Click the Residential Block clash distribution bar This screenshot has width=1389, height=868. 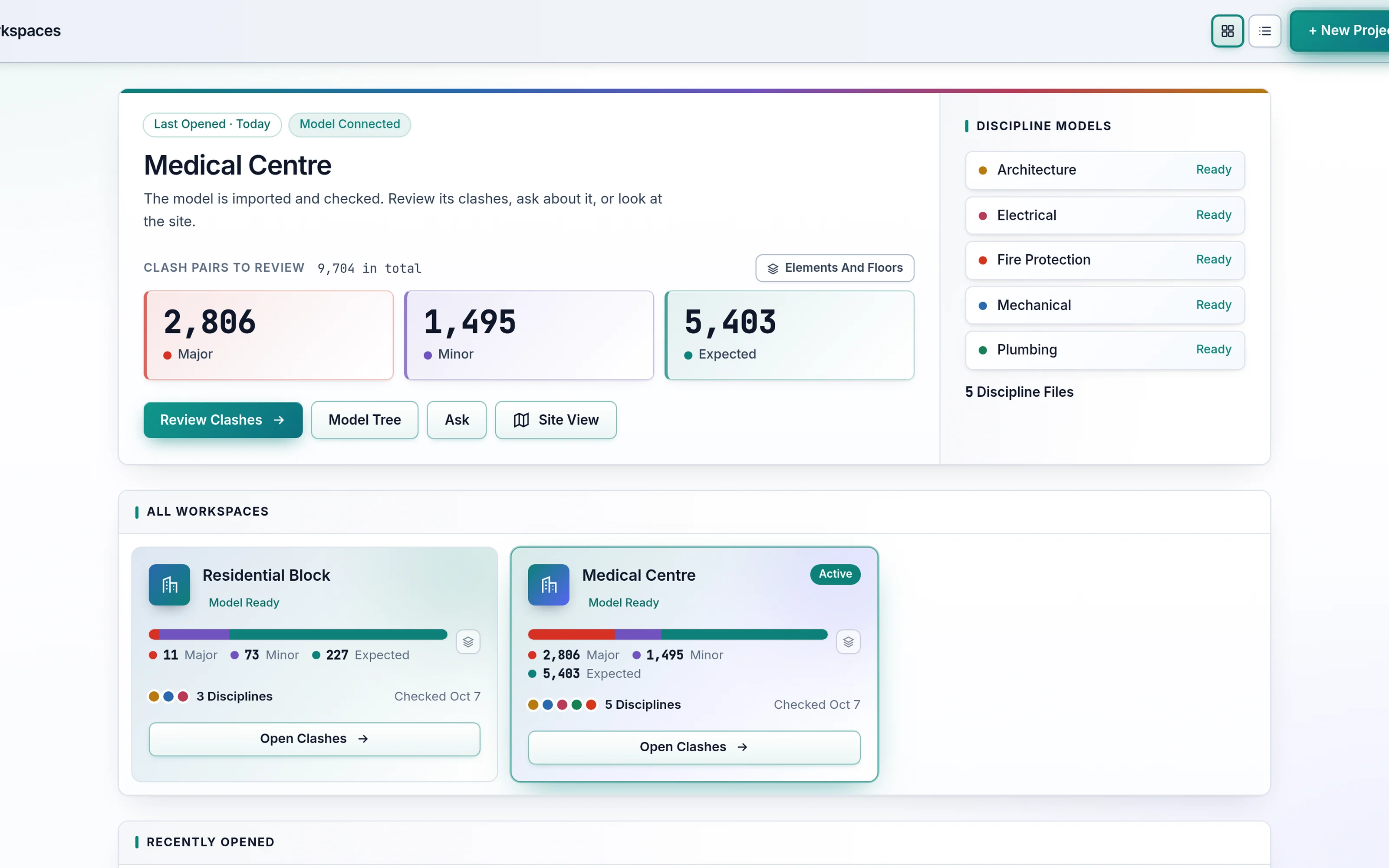(298, 635)
